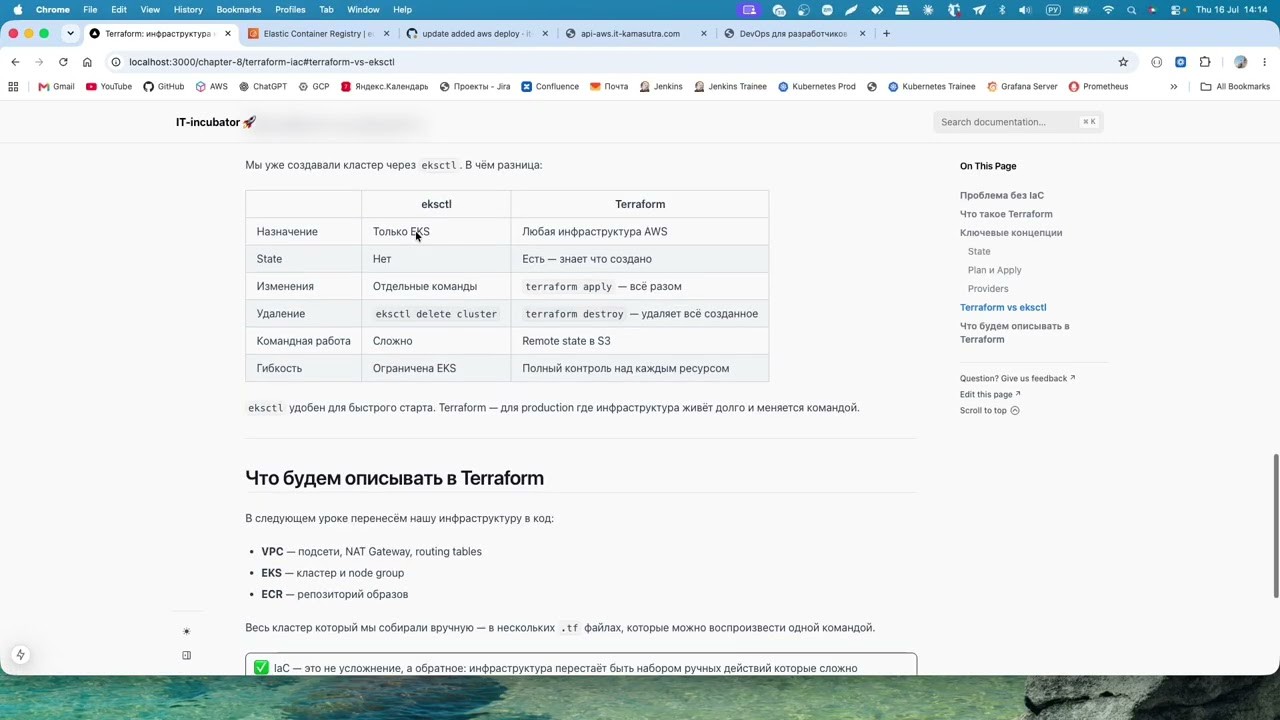Collapse the docs sidebar with the panel icon
This screenshot has height=720, width=1280.
pyautogui.click(x=186, y=655)
